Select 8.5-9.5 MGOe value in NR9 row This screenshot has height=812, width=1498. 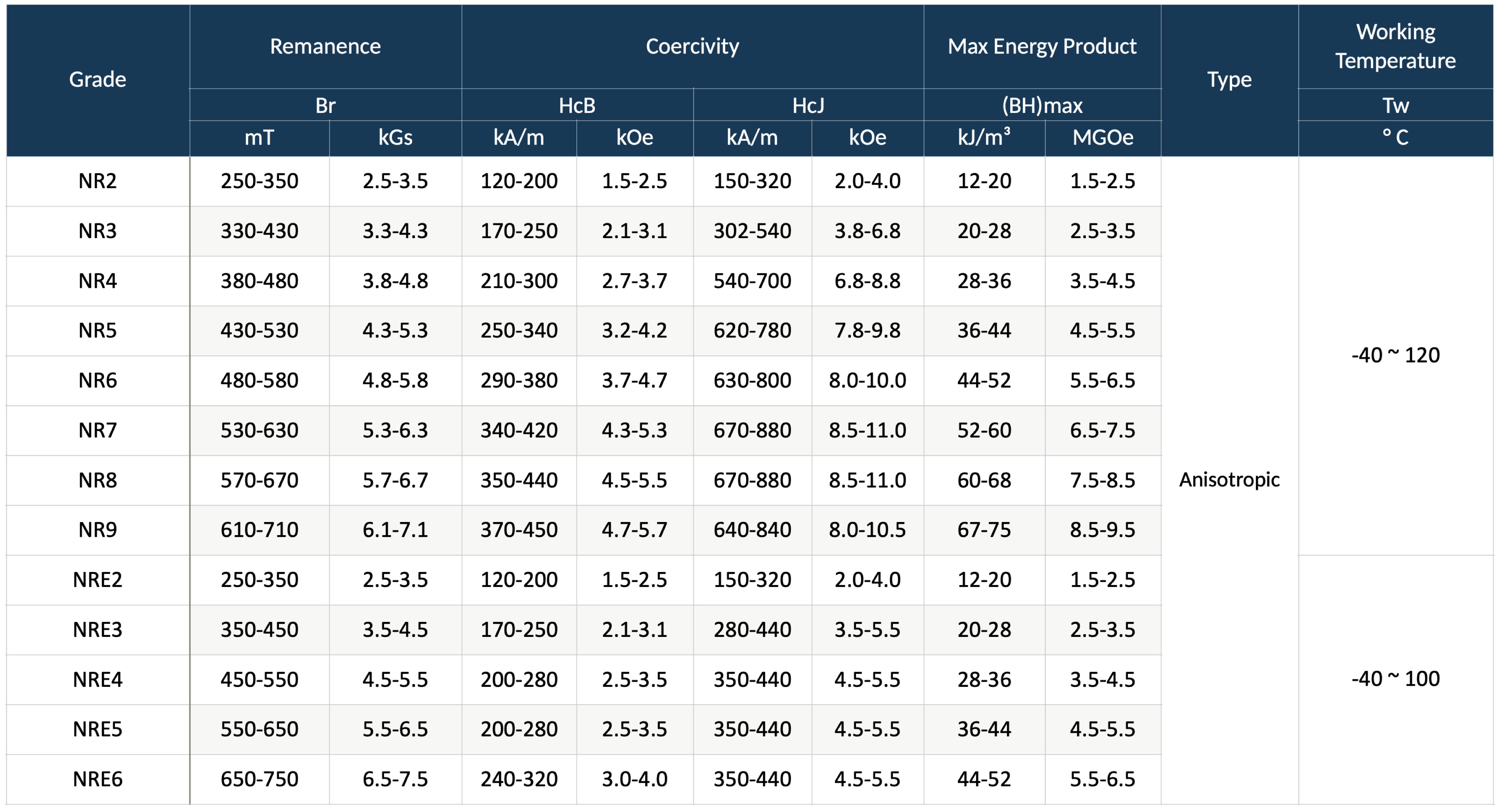1102,530
